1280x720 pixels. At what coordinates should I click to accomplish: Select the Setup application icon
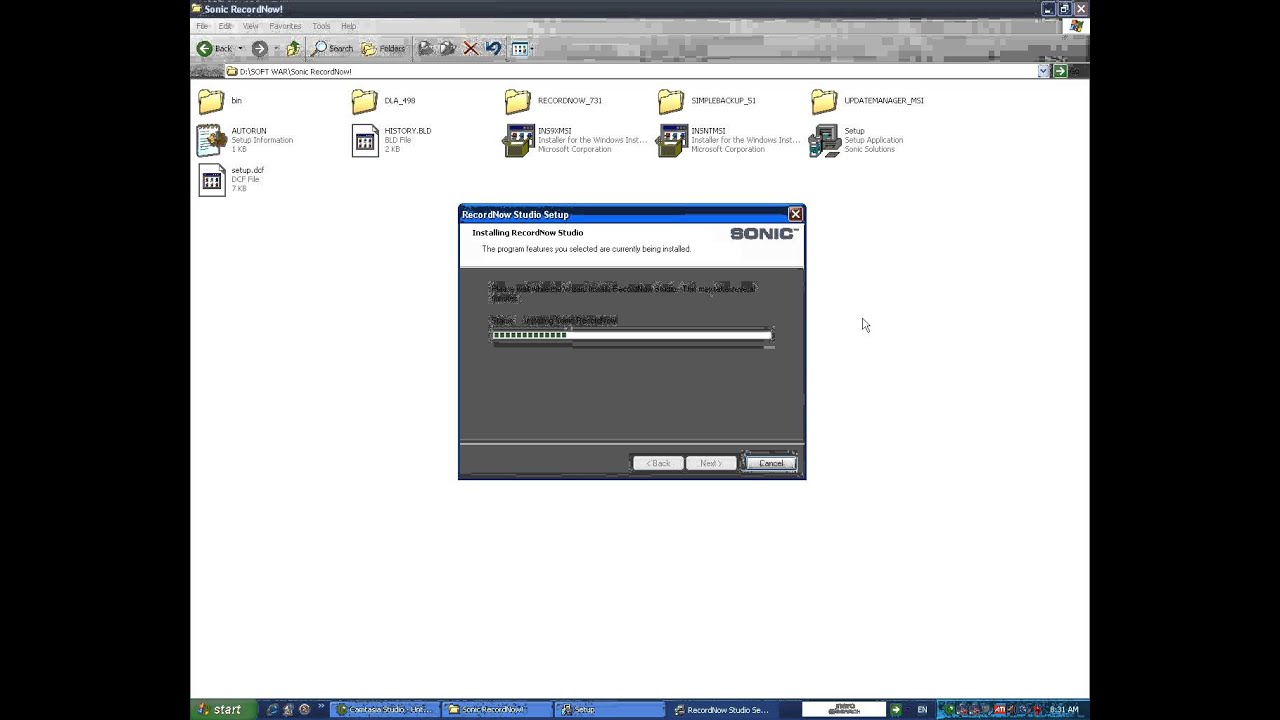point(857,140)
